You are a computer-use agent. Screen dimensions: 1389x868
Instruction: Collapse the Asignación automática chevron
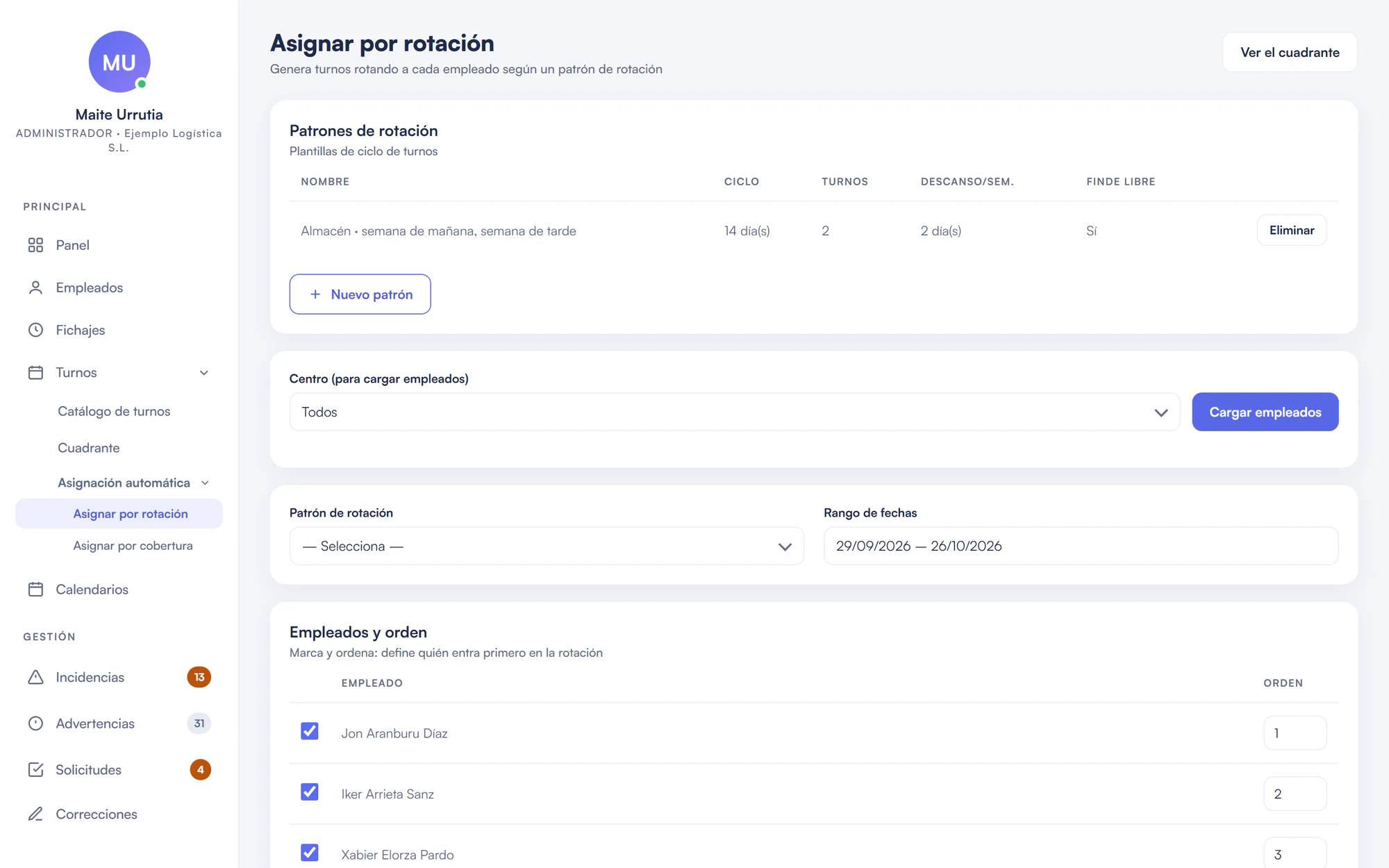click(x=205, y=483)
